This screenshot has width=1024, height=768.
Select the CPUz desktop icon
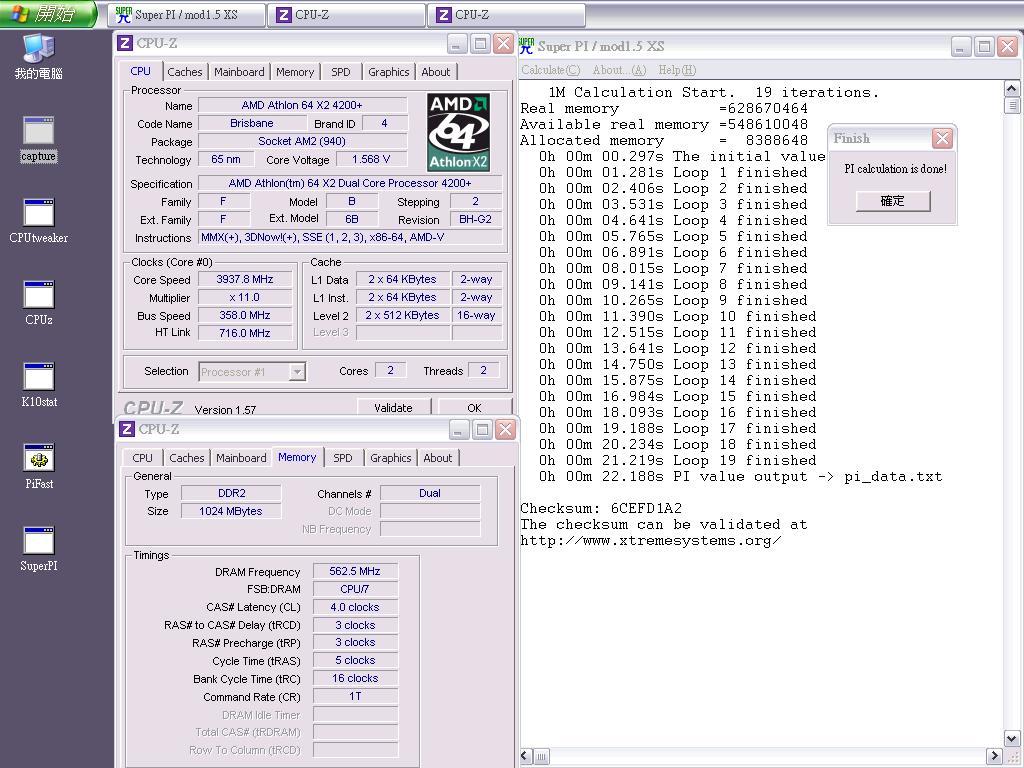[39, 303]
